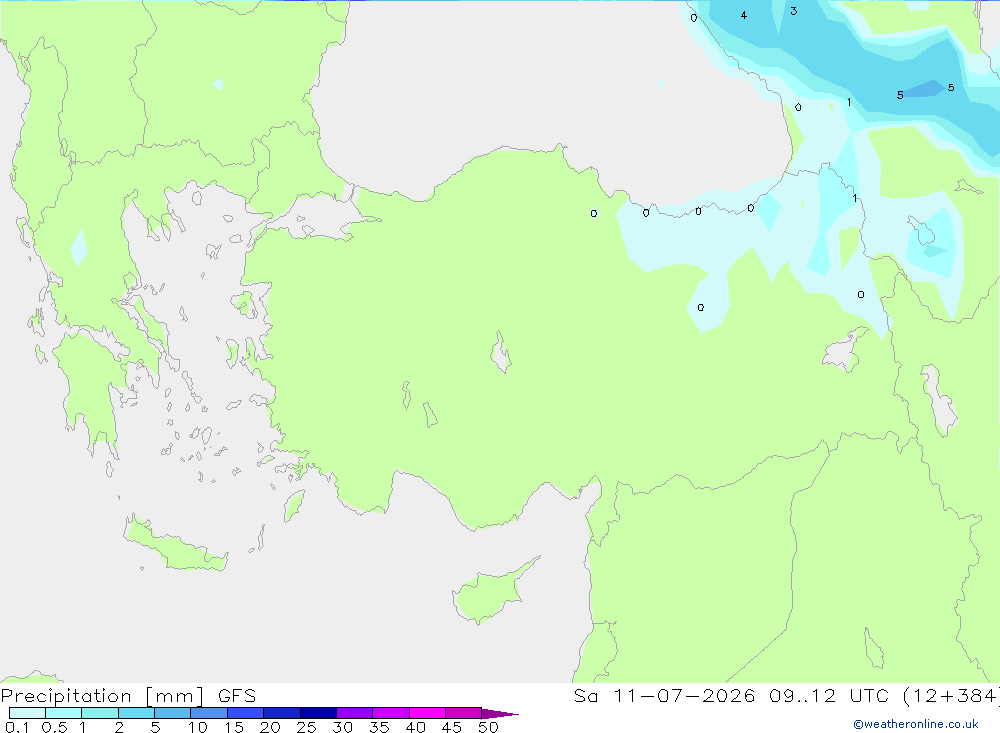Pick the legend swatch between 0.1 and 0.5
This screenshot has height=733, width=1000.
point(27,713)
